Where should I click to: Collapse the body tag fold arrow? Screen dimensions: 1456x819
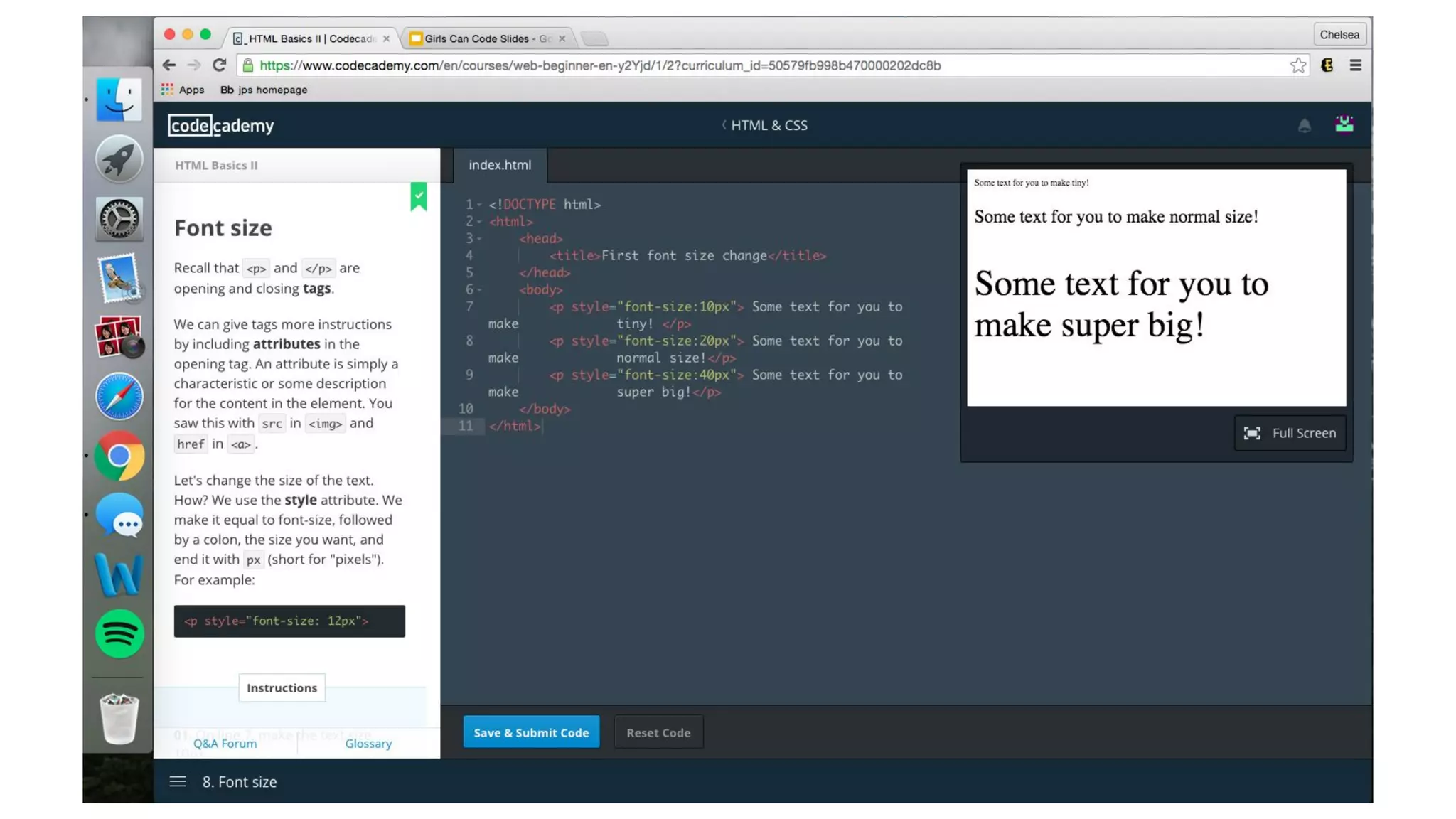click(479, 290)
